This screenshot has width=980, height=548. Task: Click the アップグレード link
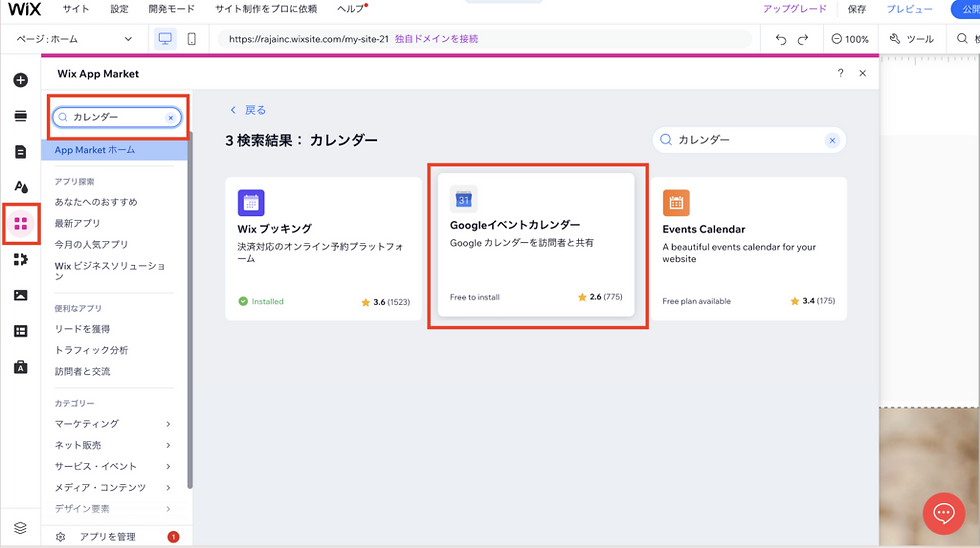[794, 9]
